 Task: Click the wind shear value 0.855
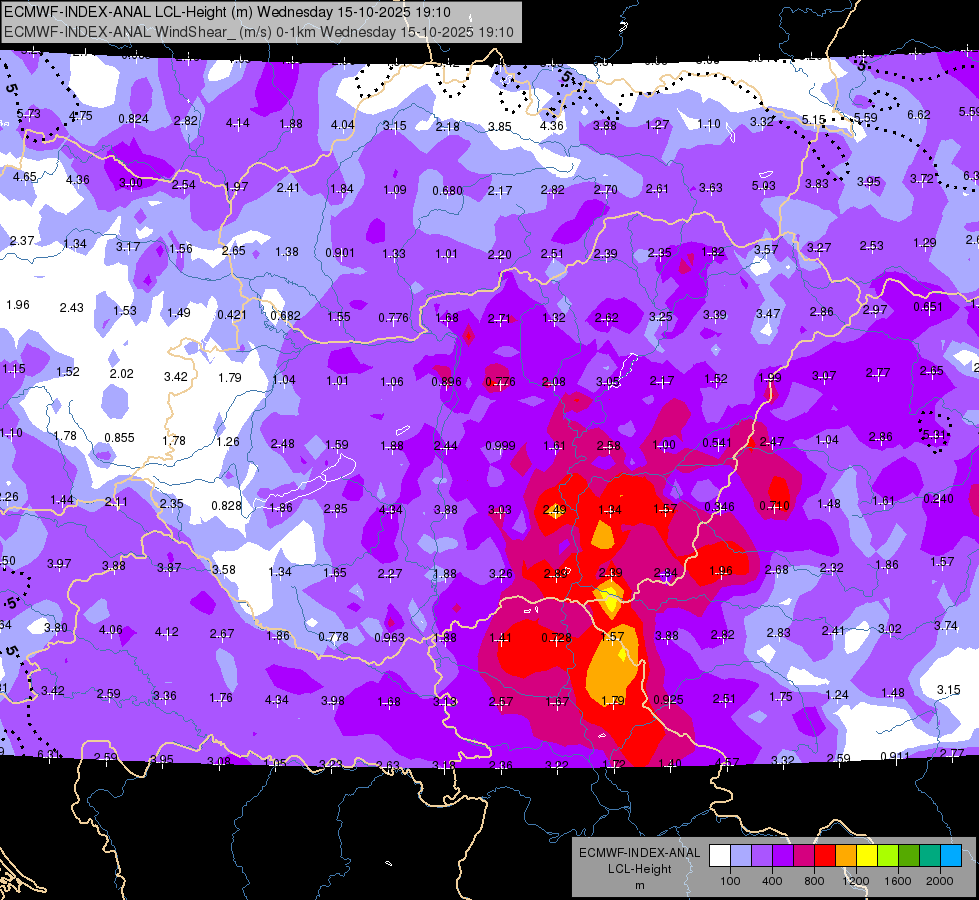click(x=119, y=438)
